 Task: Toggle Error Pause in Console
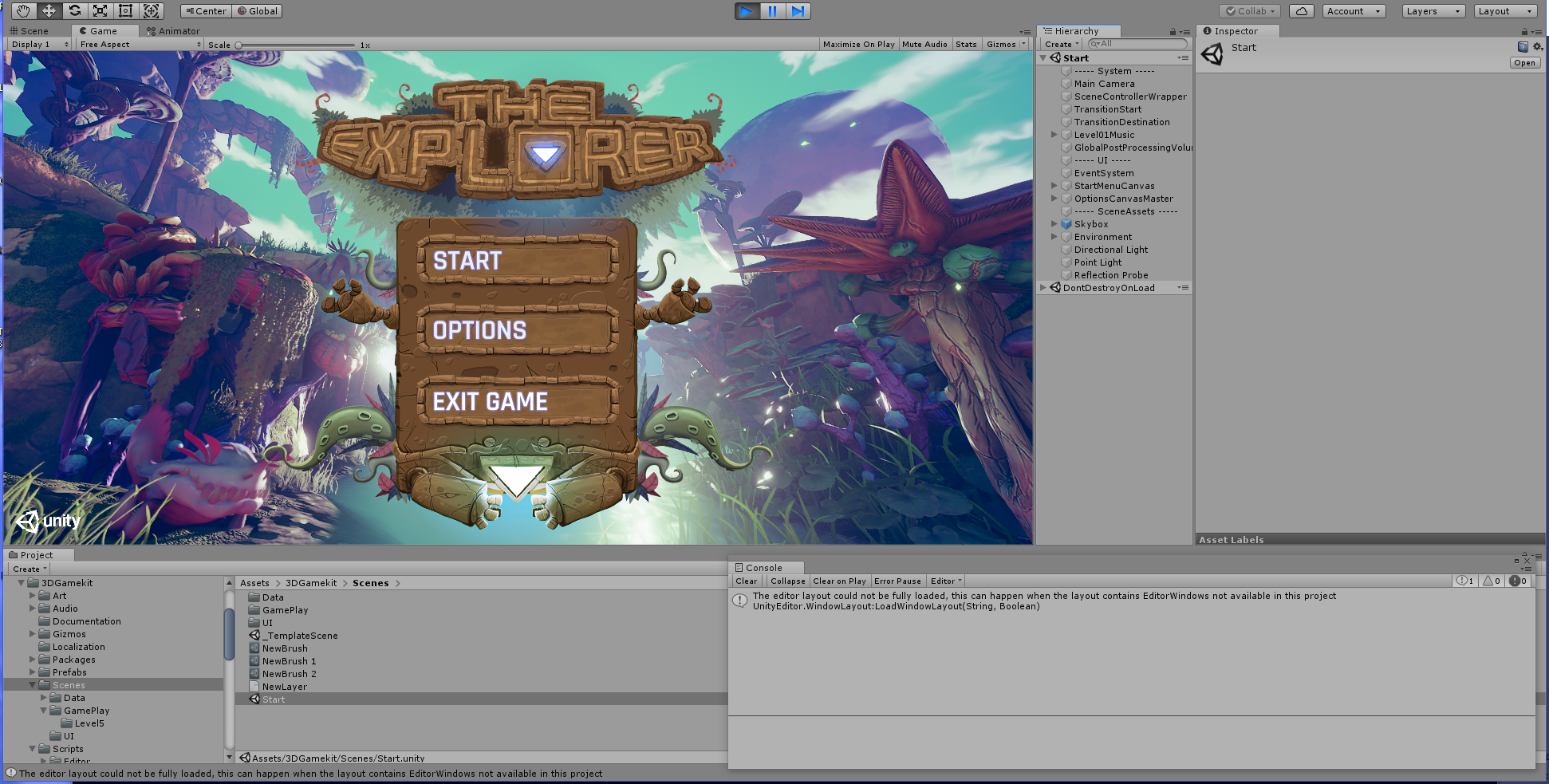tap(897, 581)
